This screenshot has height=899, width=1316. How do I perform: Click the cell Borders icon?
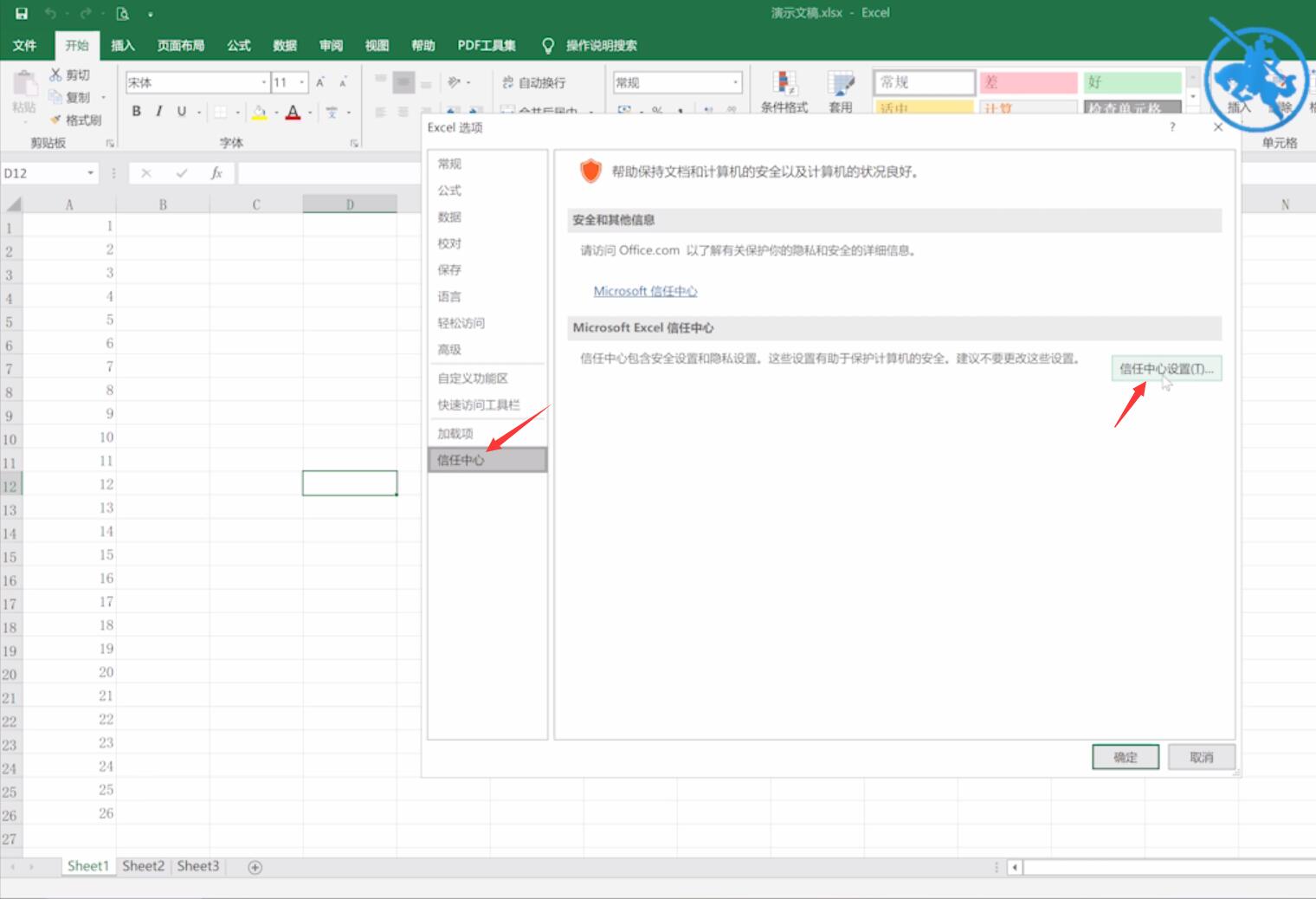pos(220,112)
